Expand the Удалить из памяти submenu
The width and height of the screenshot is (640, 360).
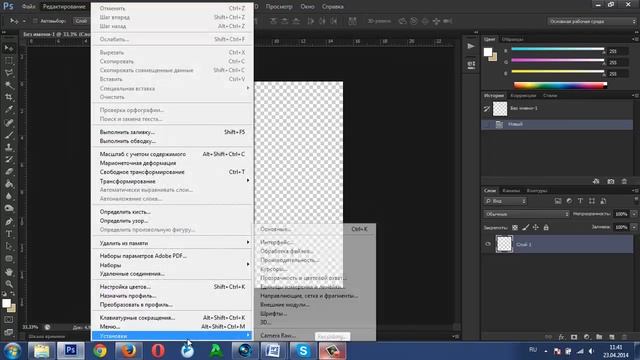tap(173, 243)
